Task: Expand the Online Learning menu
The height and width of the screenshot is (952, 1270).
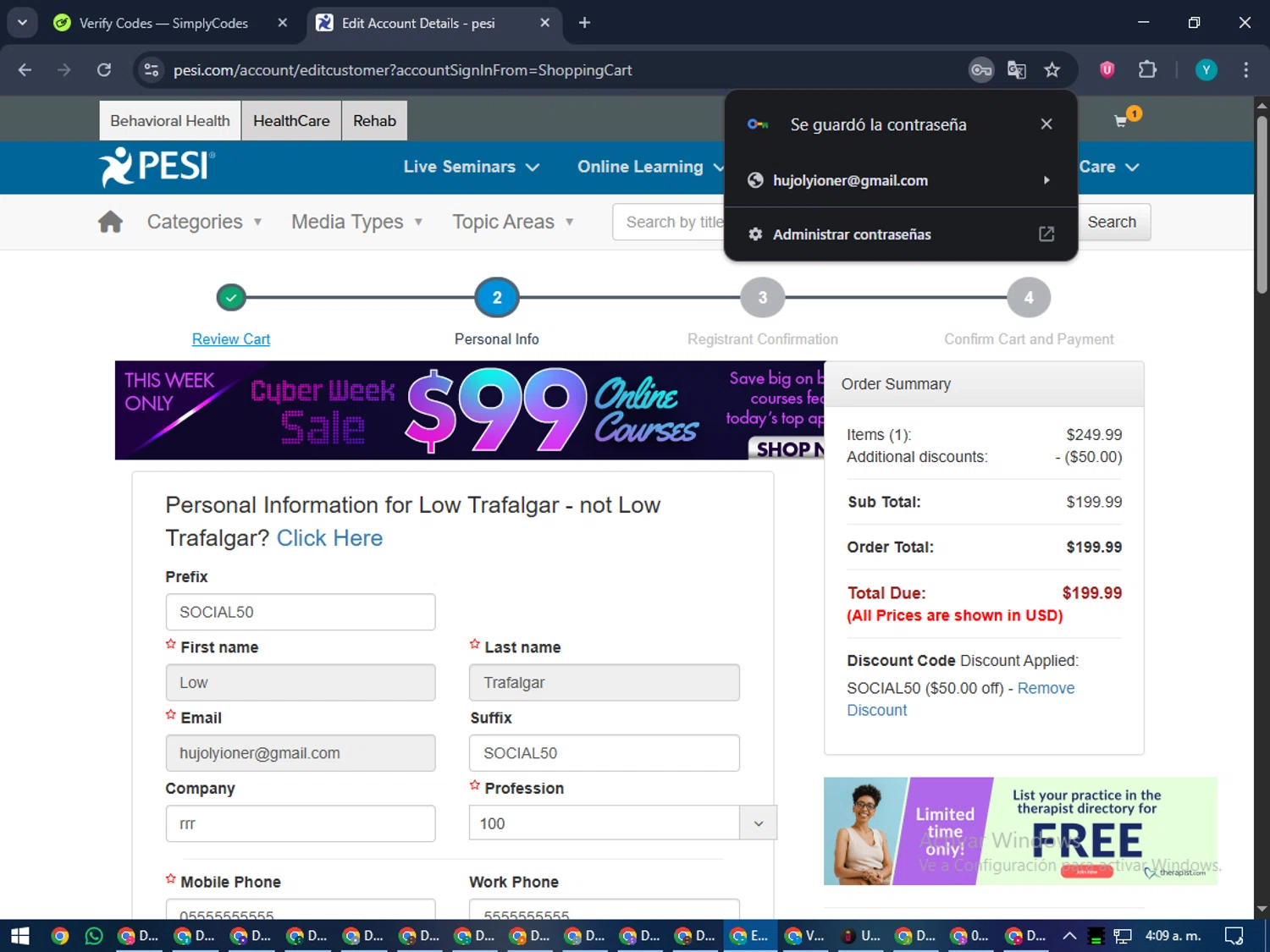Action: click(x=650, y=167)
